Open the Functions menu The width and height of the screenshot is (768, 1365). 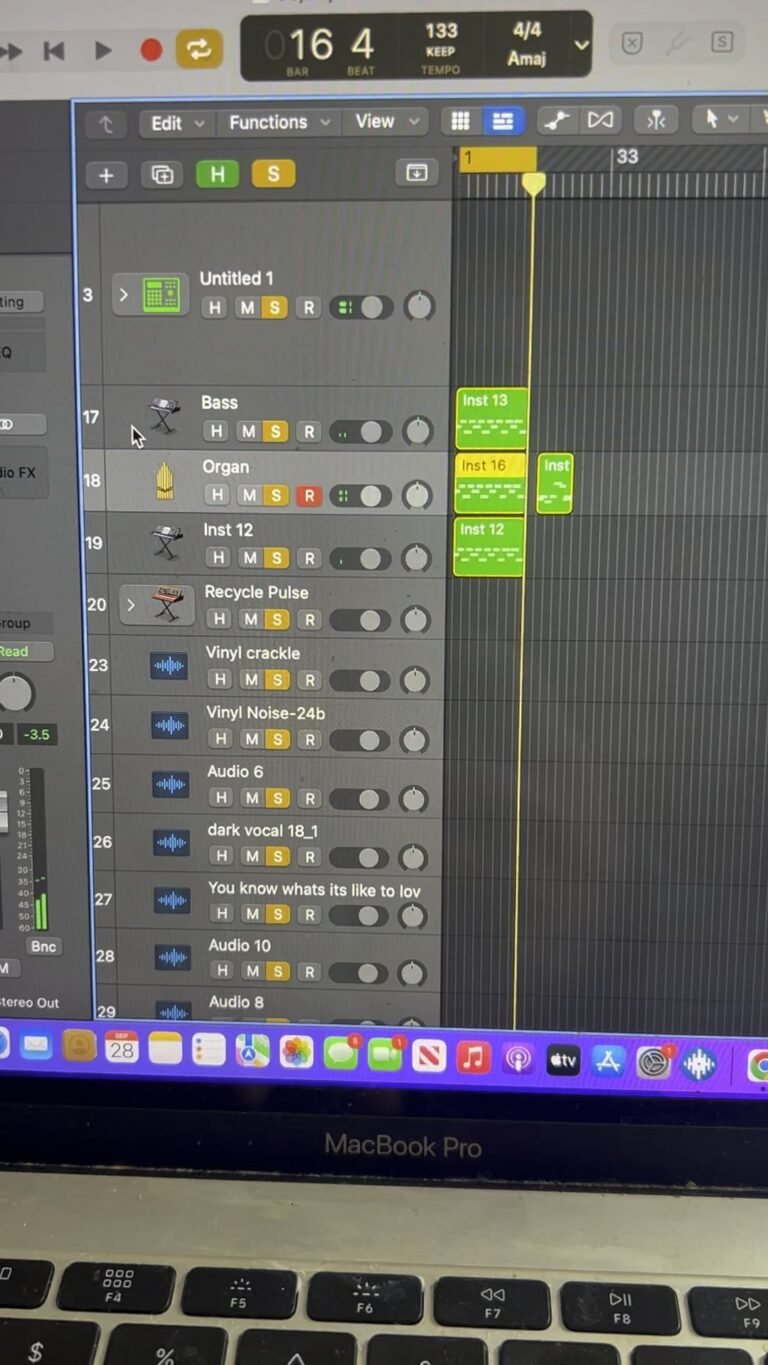279,122
